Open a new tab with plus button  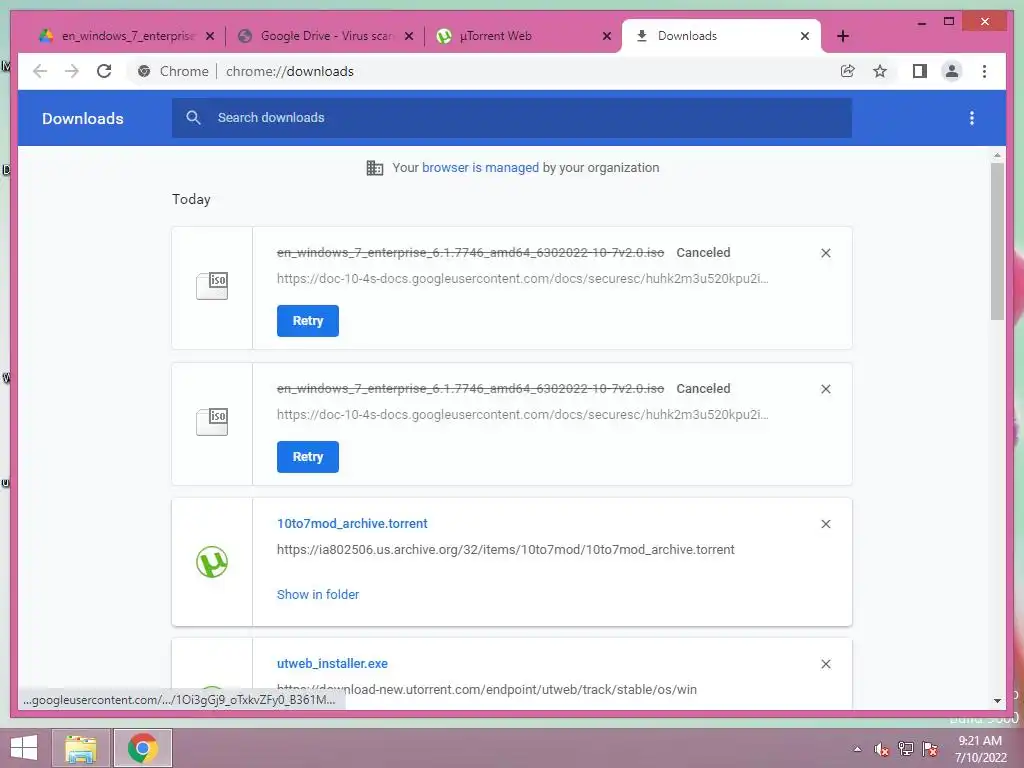(843, 36)
